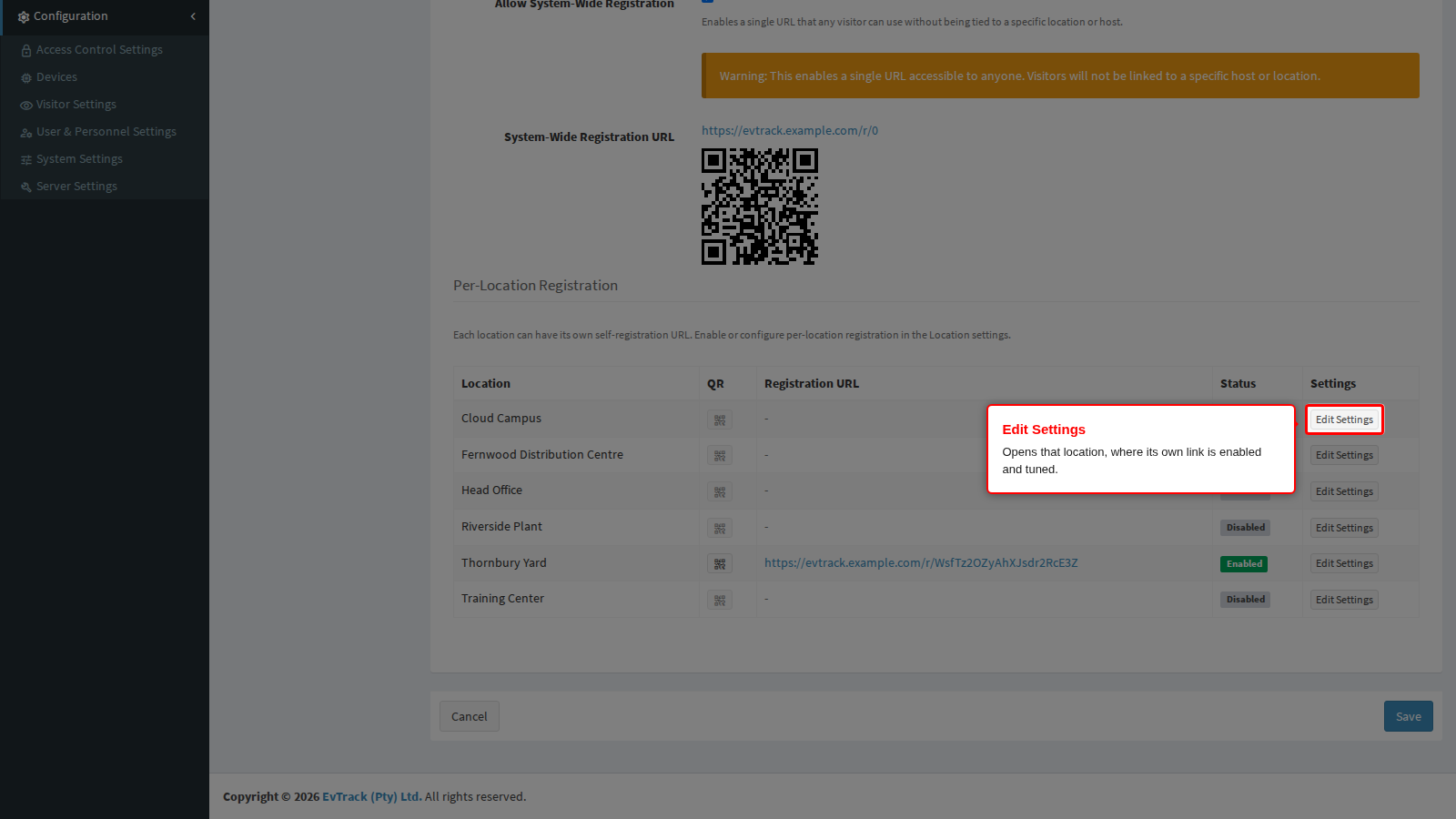Click the Training Center QR icon
The height and width of the screenshot is (819, 1456).
tap(720, 600)
